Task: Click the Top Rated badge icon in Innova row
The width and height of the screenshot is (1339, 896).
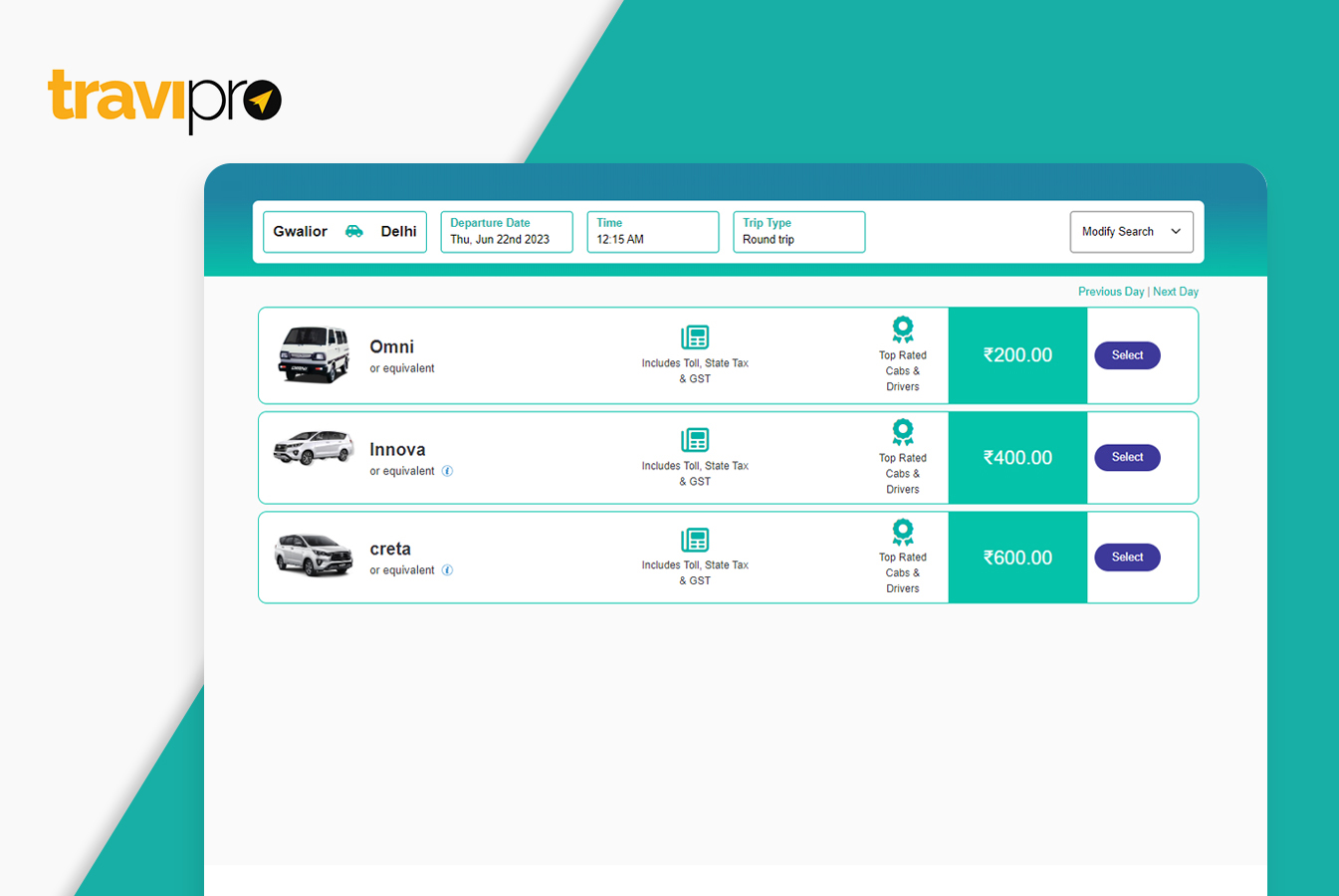Action: point(903,432)
